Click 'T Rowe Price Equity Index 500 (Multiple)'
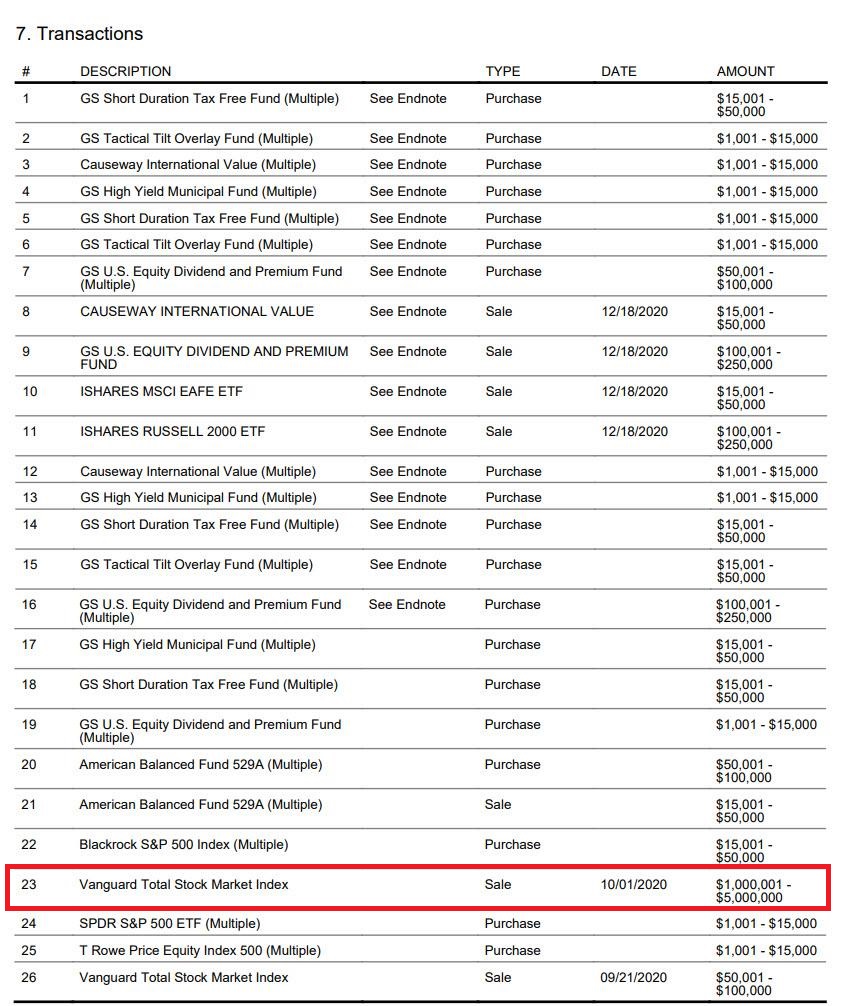This screenshot has height=1006, width=861. tap(200, 950)
